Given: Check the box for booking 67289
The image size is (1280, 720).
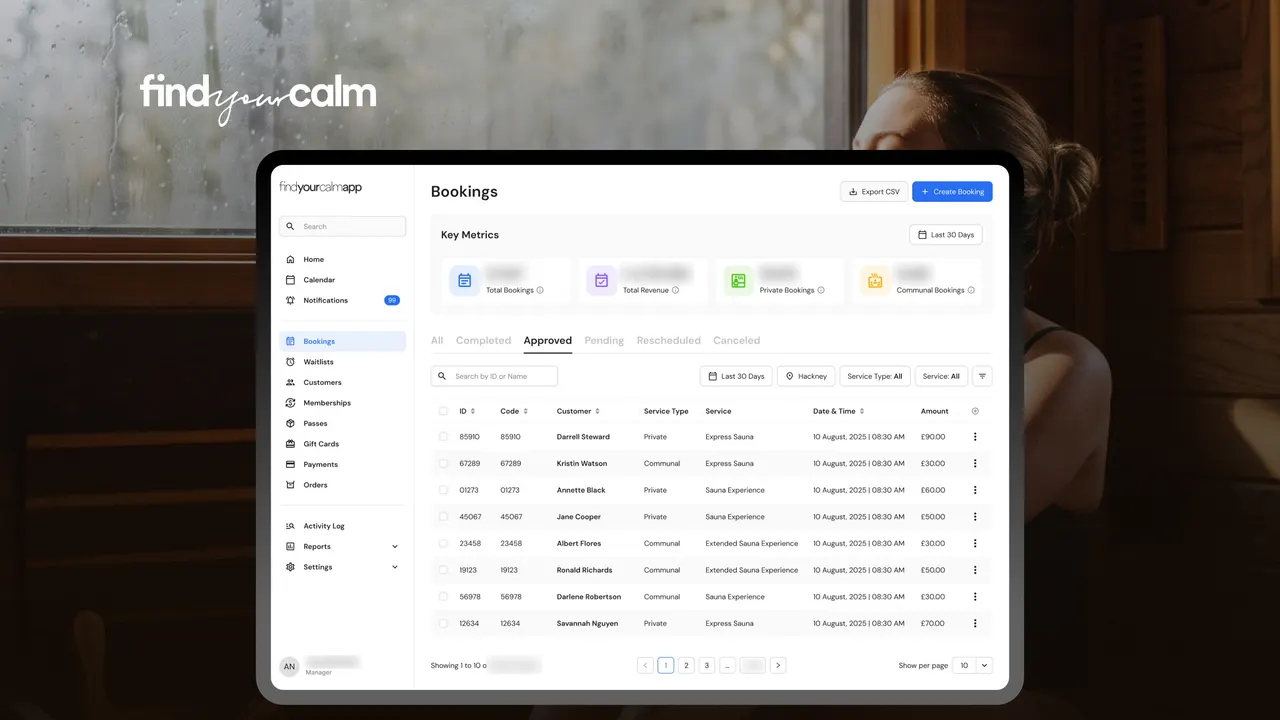Looking at the screenshot, I should [x=443, y=463].
